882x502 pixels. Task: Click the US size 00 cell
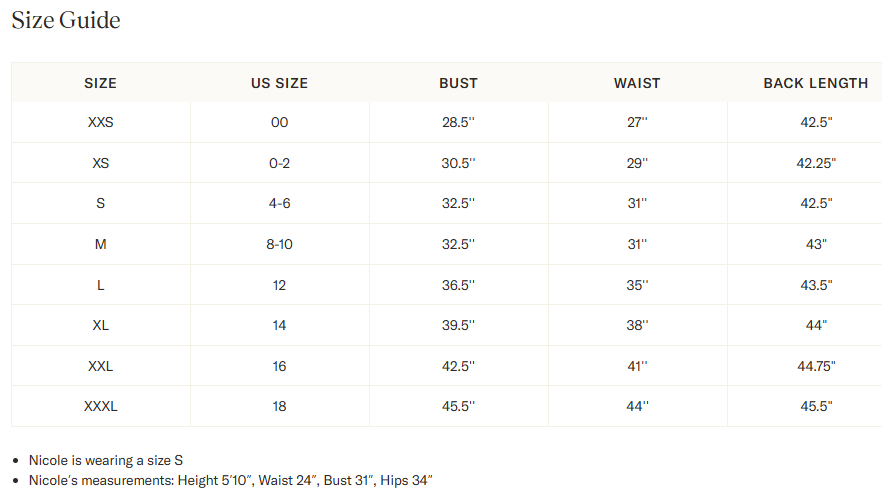[x=279, y=122]
